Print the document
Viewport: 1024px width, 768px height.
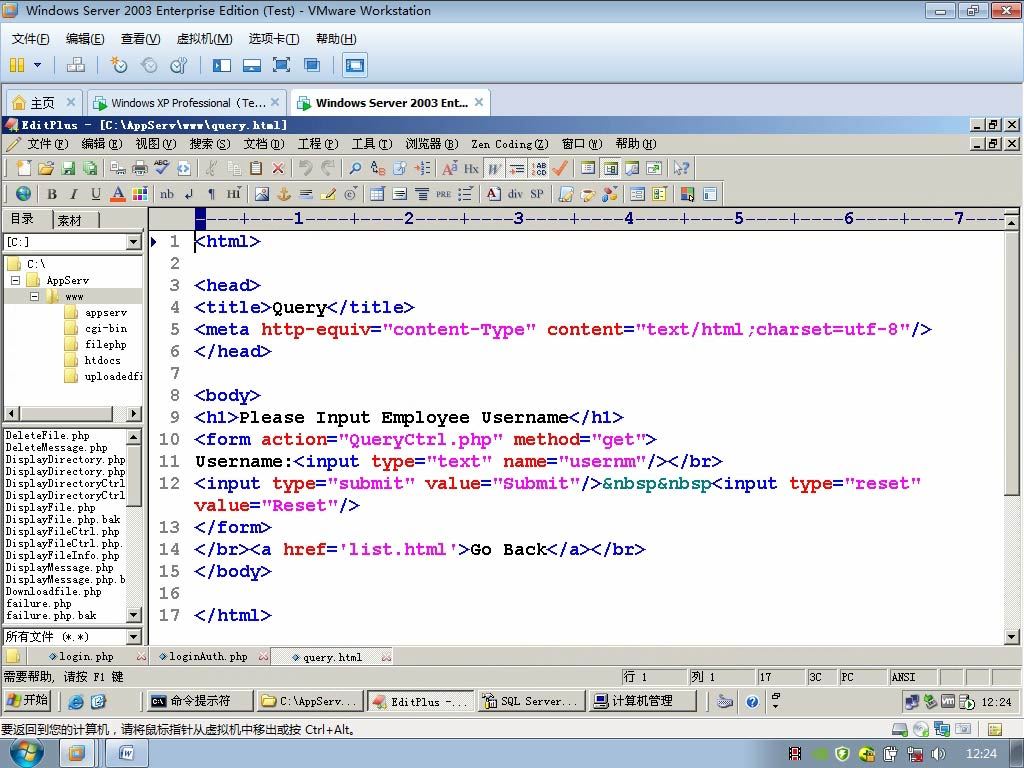click(x=140, y=168)
